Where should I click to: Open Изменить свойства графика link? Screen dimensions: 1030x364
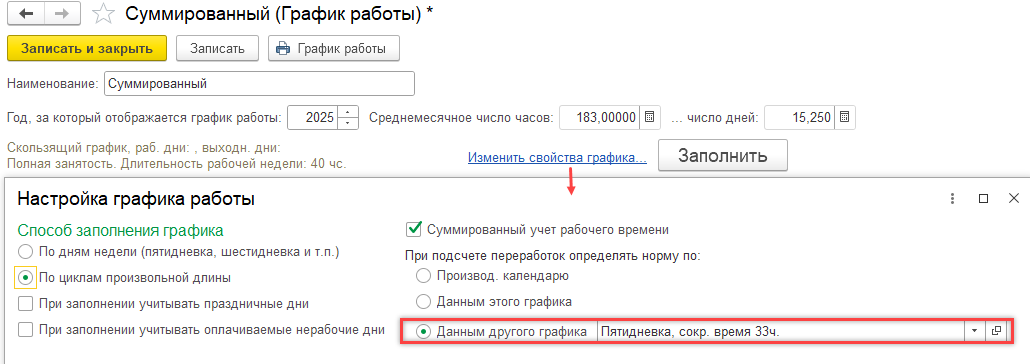(x=557, y=158)
